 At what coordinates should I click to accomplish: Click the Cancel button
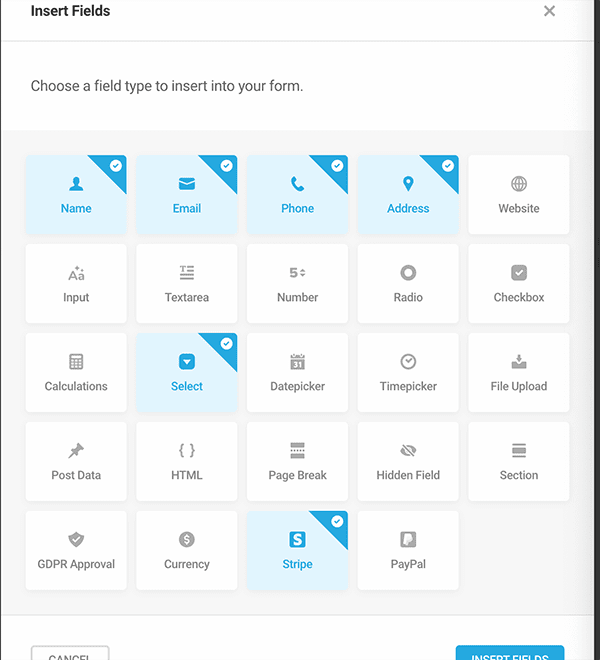pos(70,653)
